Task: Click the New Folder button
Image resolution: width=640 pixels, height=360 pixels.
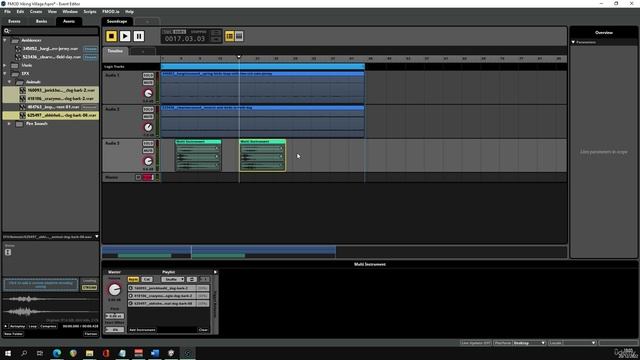Action: click(x=13, y=334)
